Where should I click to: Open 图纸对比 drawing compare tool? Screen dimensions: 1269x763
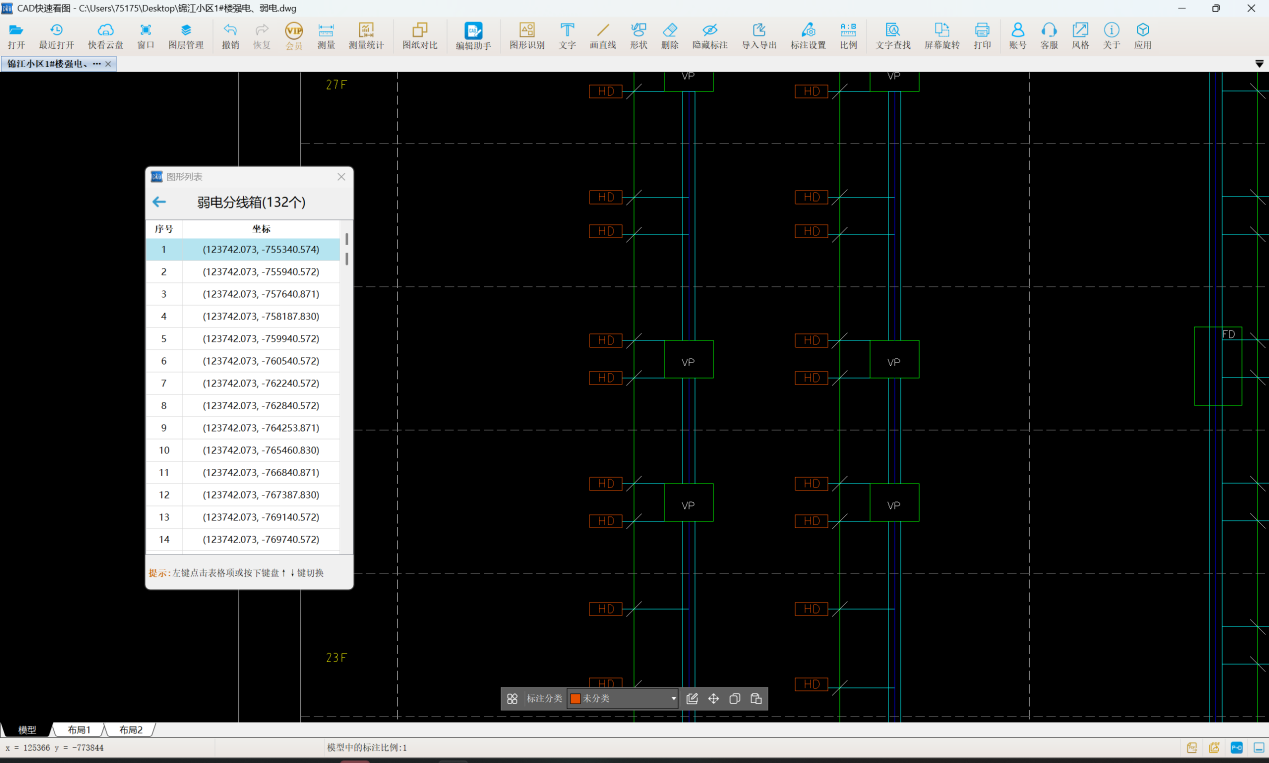pos(420,36)
